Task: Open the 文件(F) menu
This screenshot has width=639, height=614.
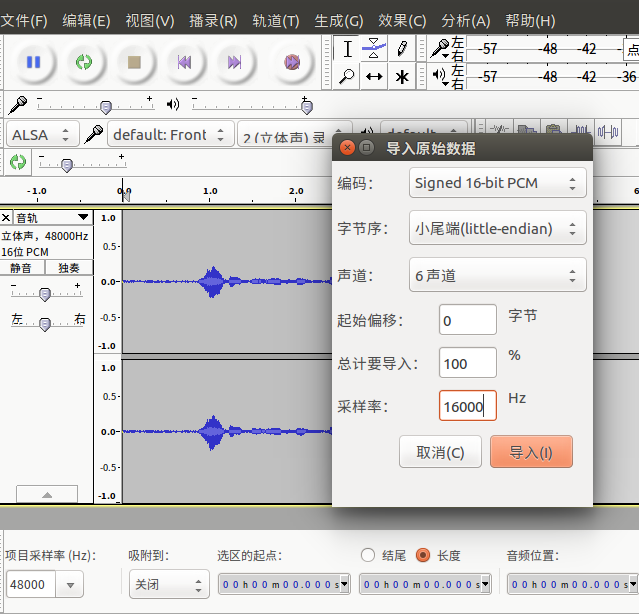Action: 24,21
